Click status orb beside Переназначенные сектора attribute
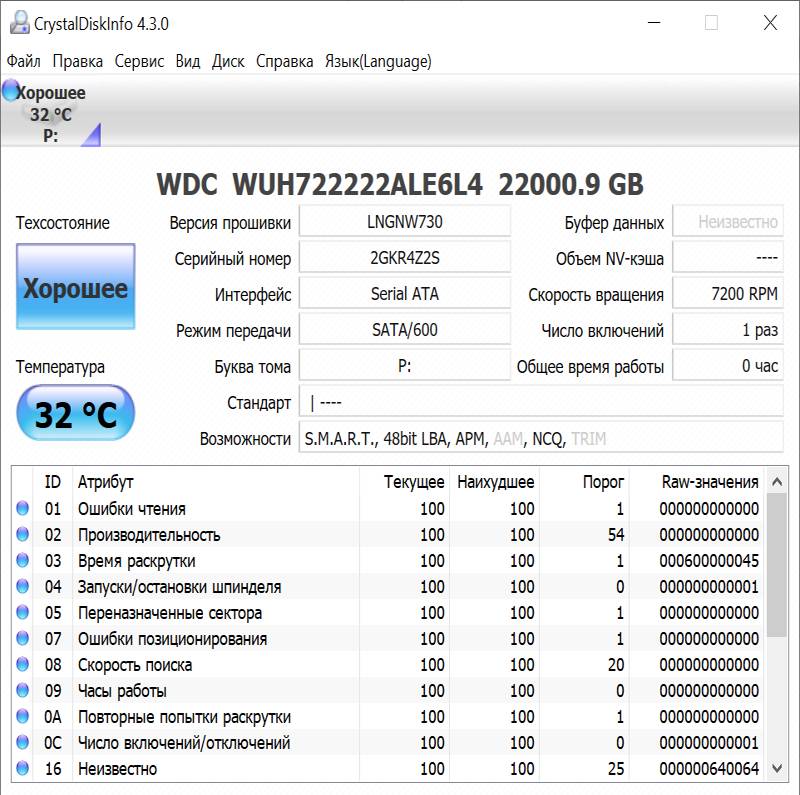The width and height of the screenshot is (800, 795). pos(22,613)
